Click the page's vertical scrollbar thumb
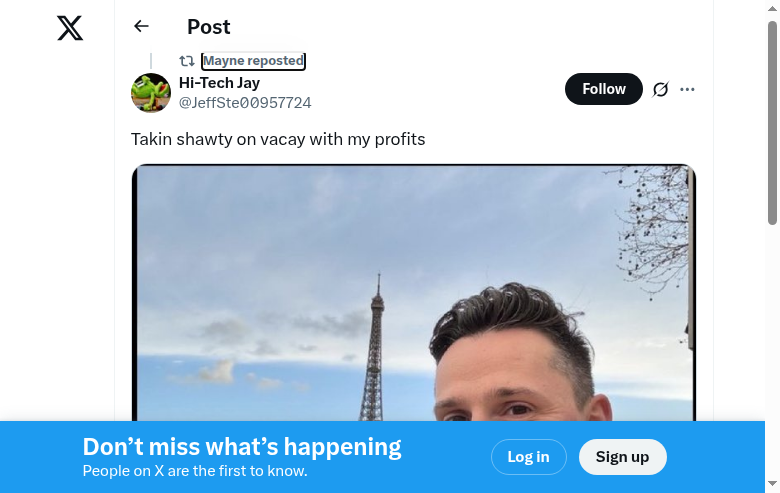 pyautogui.click(x=772, y=120)
